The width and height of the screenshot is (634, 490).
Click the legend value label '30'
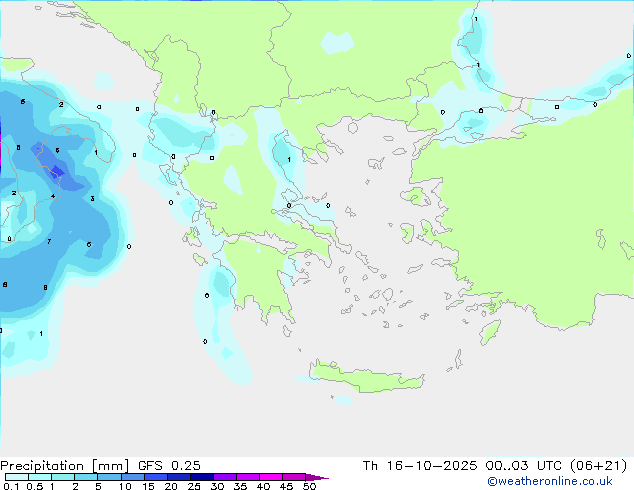217,486
